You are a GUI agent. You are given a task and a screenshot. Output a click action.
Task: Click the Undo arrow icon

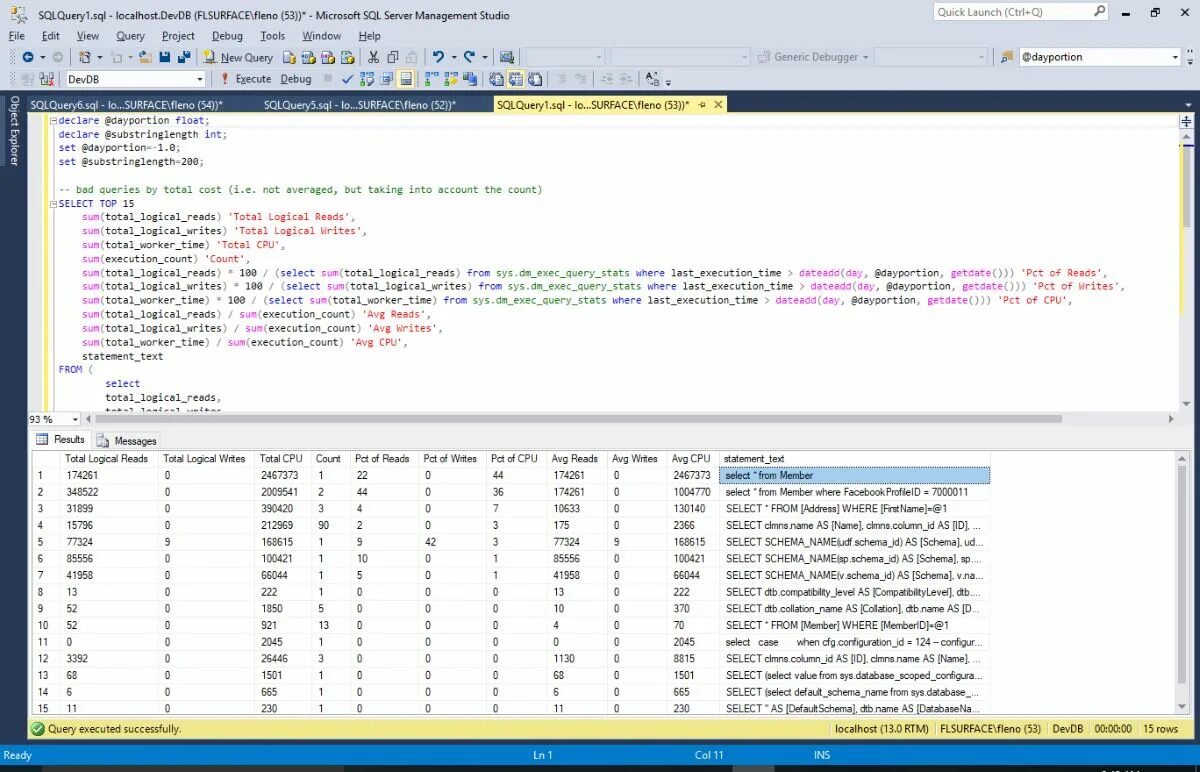[x=437, y=57]
